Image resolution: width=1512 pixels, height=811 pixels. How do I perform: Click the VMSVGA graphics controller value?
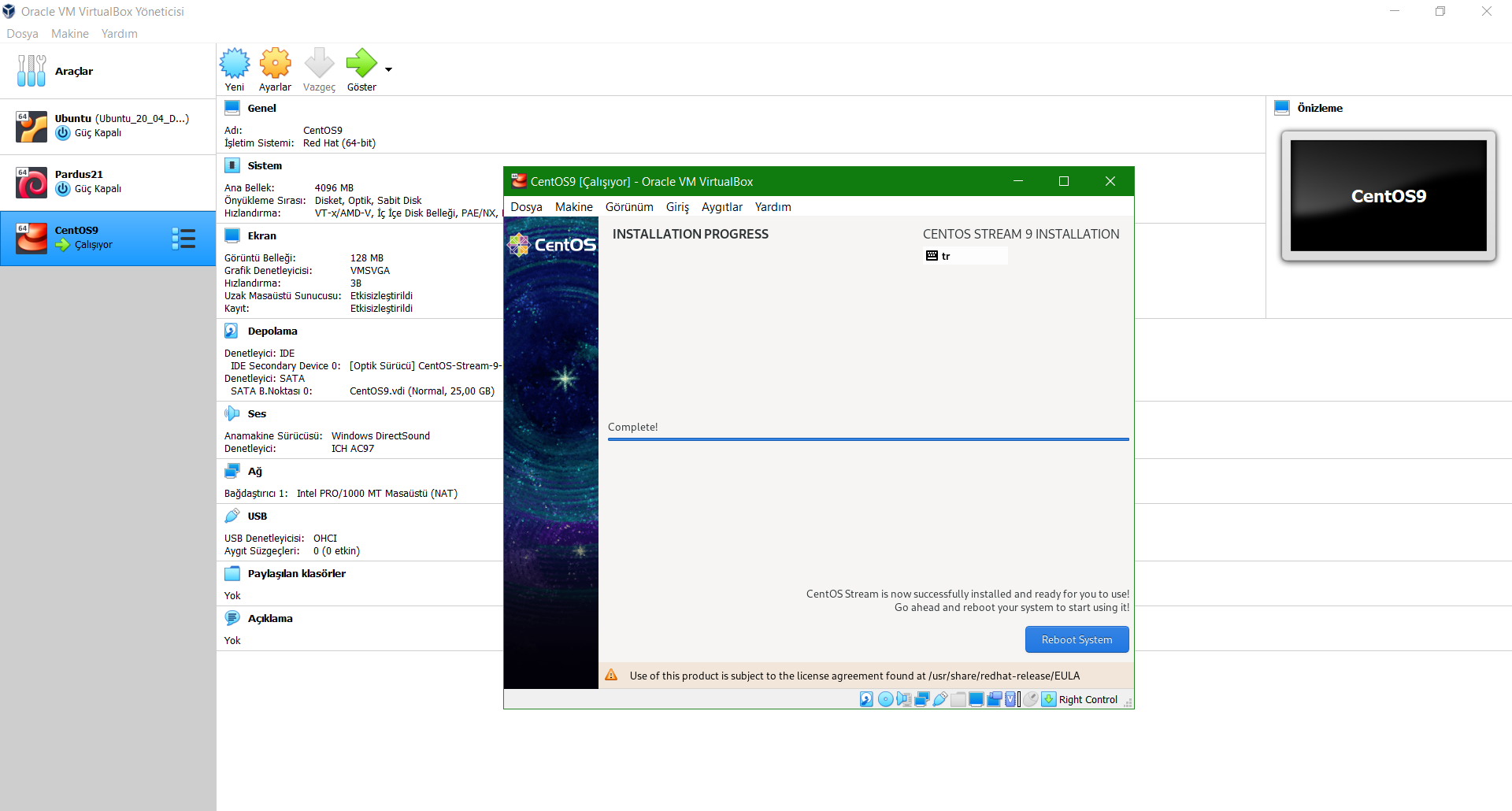(x=370, y=270)
